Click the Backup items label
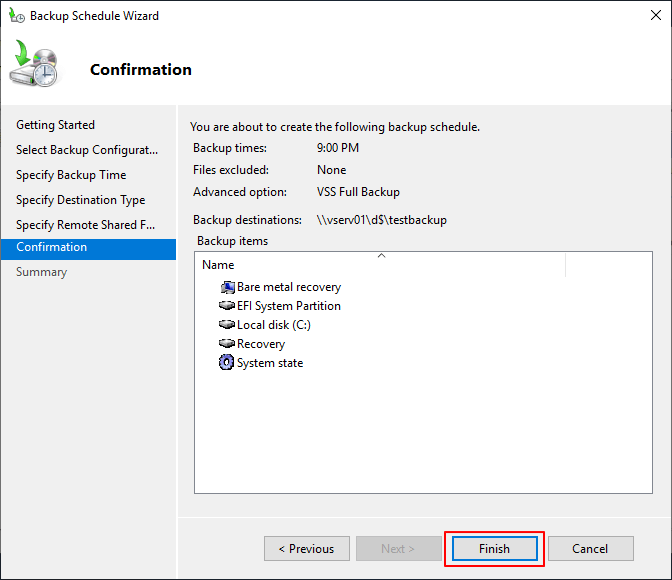The width and height of the screenshot is (672, 580). [x=232, y=241]
